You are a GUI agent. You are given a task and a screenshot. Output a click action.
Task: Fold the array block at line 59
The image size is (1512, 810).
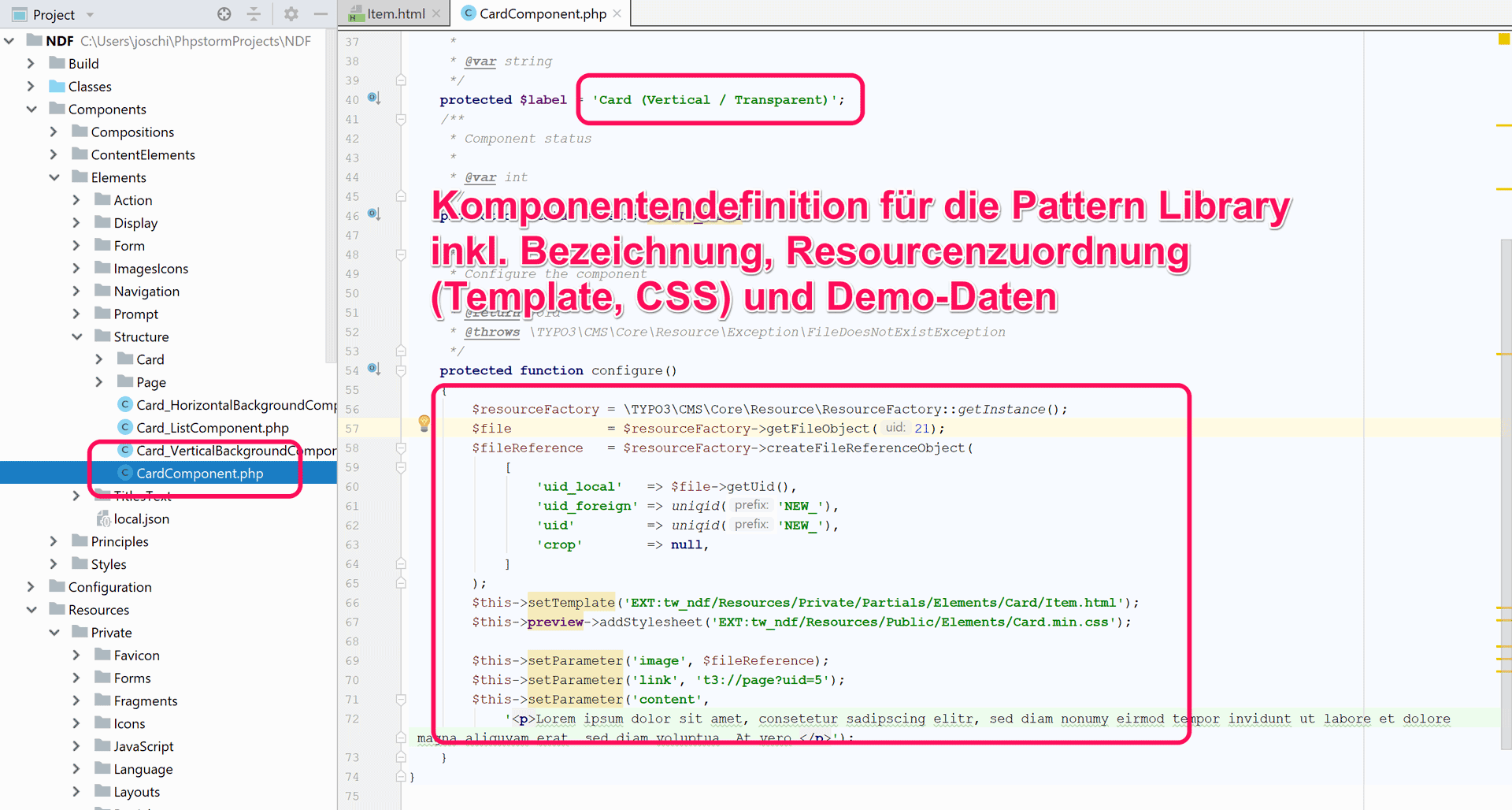(401, 466)
